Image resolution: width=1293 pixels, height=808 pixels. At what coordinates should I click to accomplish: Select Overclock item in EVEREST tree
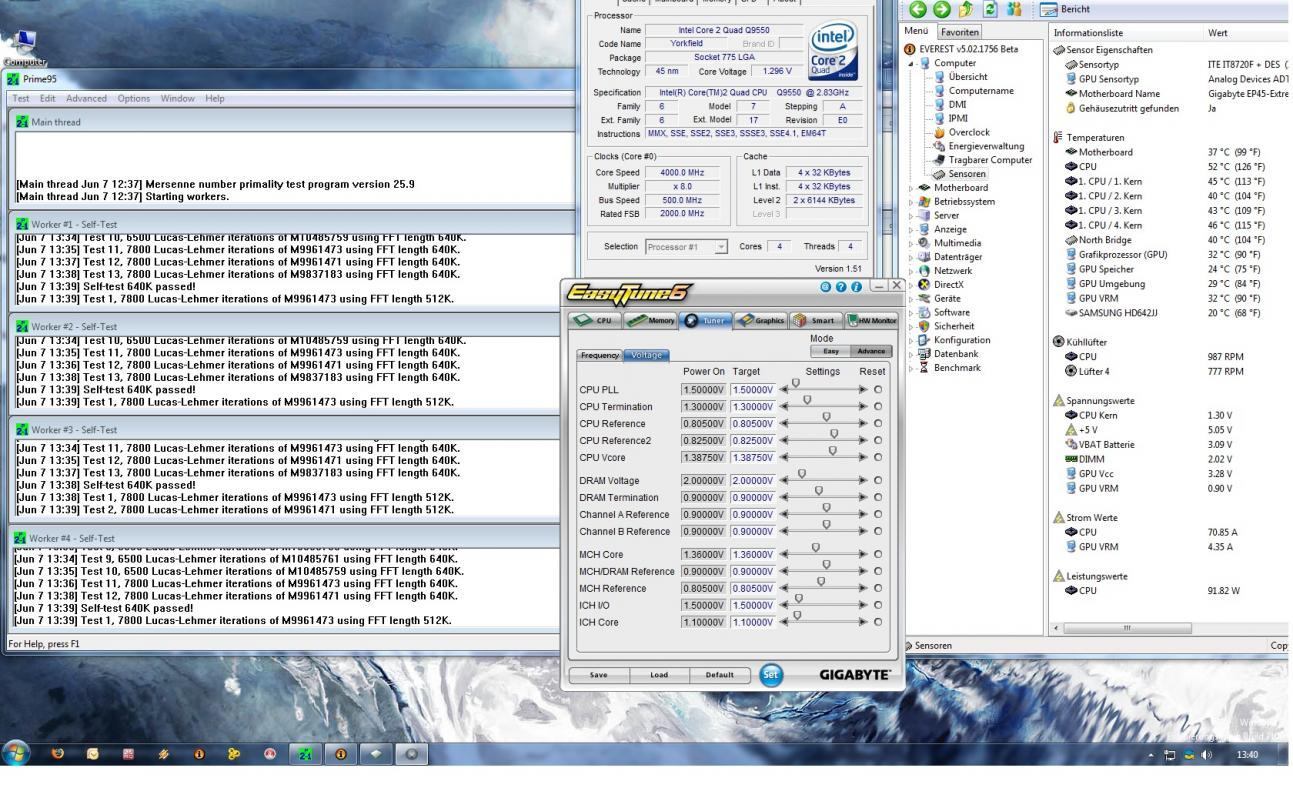click(x=961, y=132)
